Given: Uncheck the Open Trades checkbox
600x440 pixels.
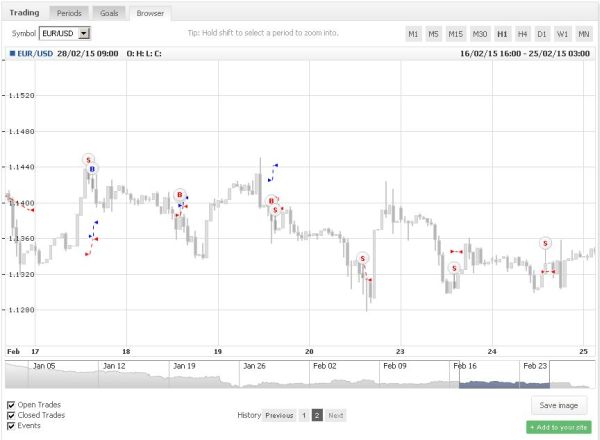Looking at the screenshot, I should click(11, 404).
